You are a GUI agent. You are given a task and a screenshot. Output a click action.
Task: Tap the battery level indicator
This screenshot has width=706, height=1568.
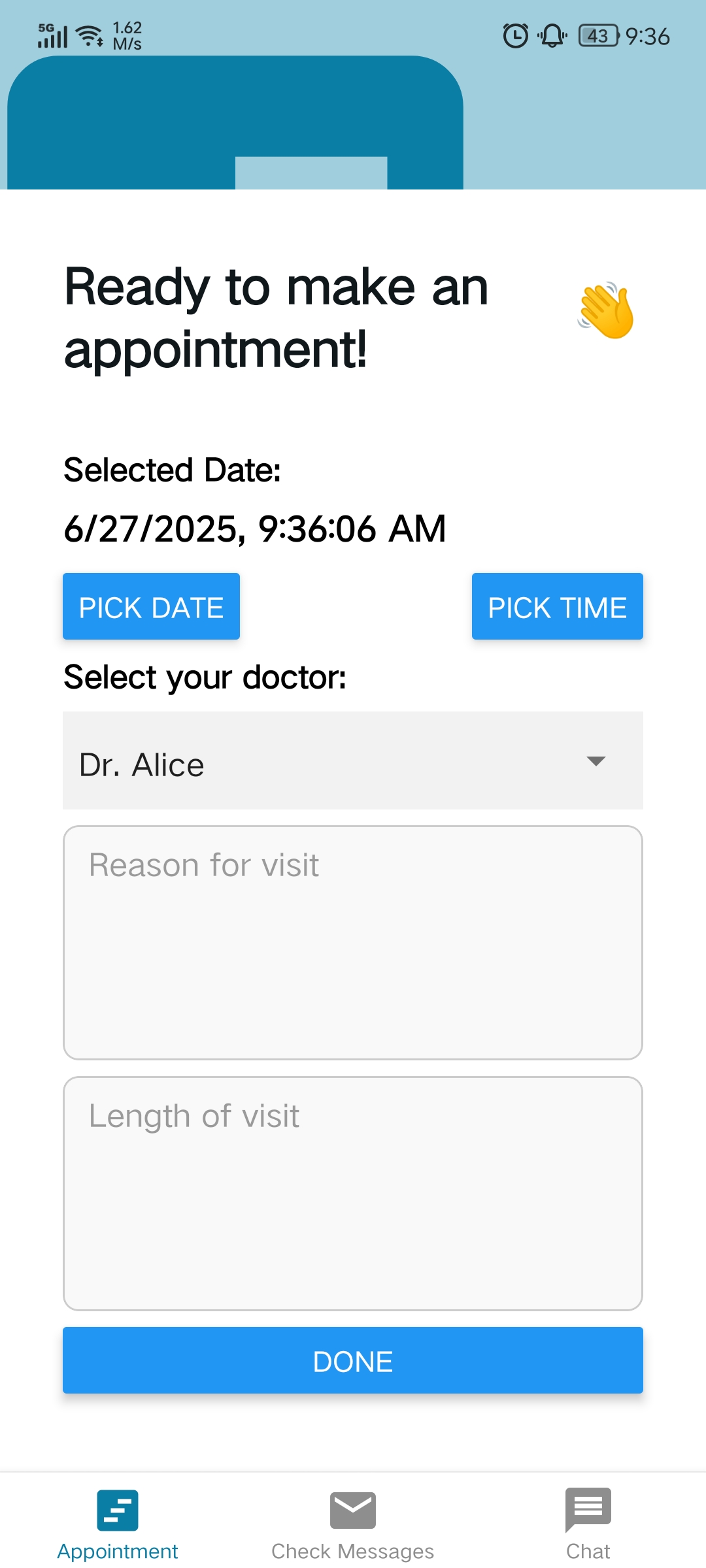pos(598,36)
